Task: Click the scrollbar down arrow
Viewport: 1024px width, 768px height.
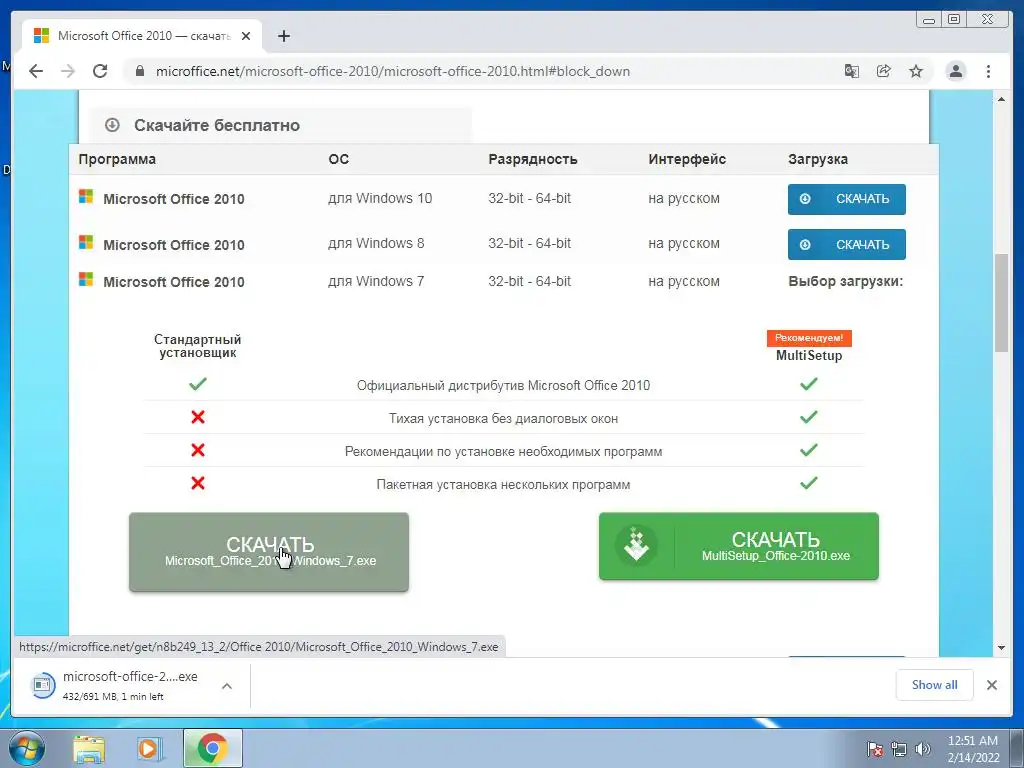Action: [x=1001, y=648]
